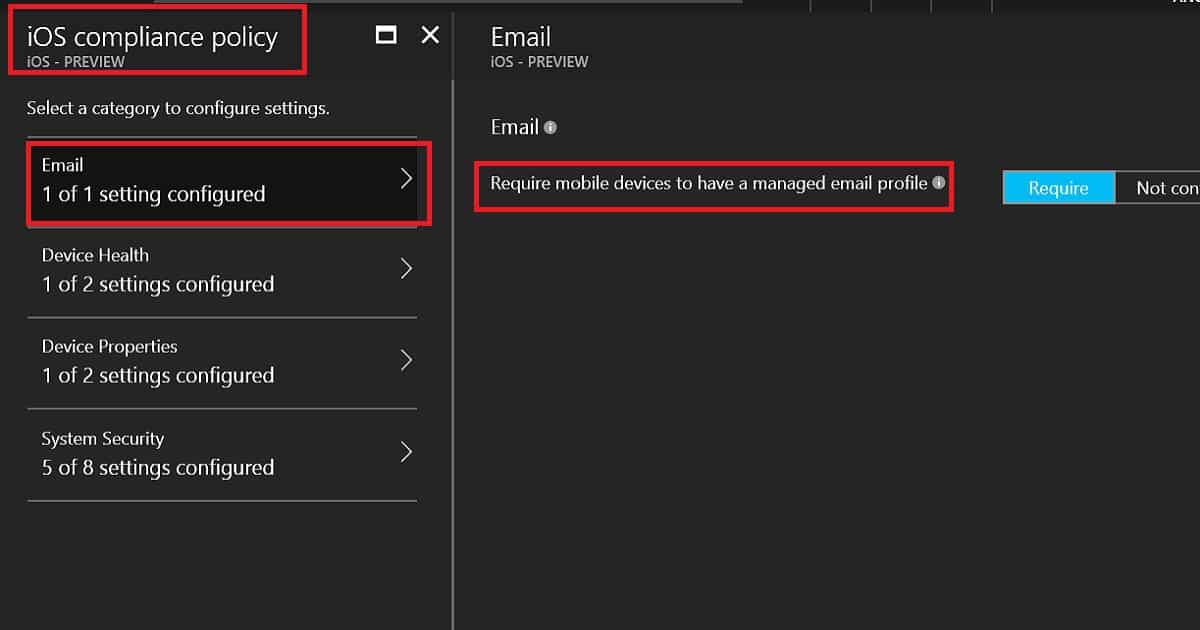Screen dimensions: 1200x630
Task: Expand Email category chevron arrow
Action: [x=406, y=178]
